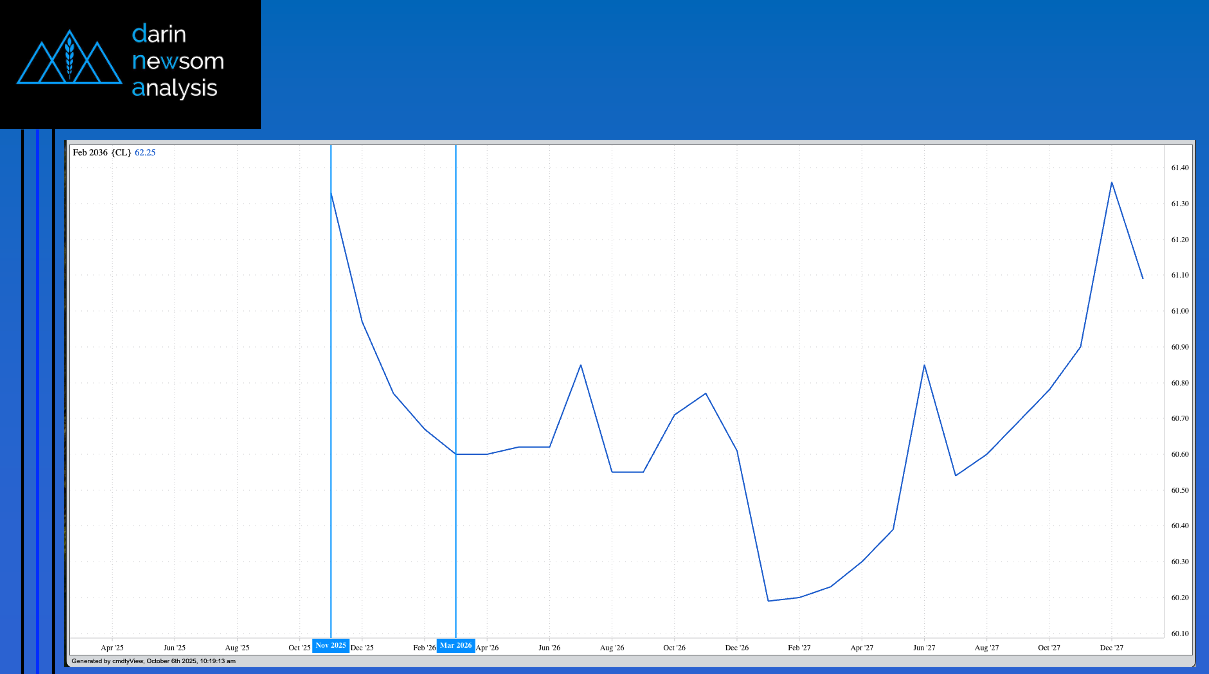Click the Jun '27 spike on the curve
The image size is (1209, 674).
(x=924, y=365)
